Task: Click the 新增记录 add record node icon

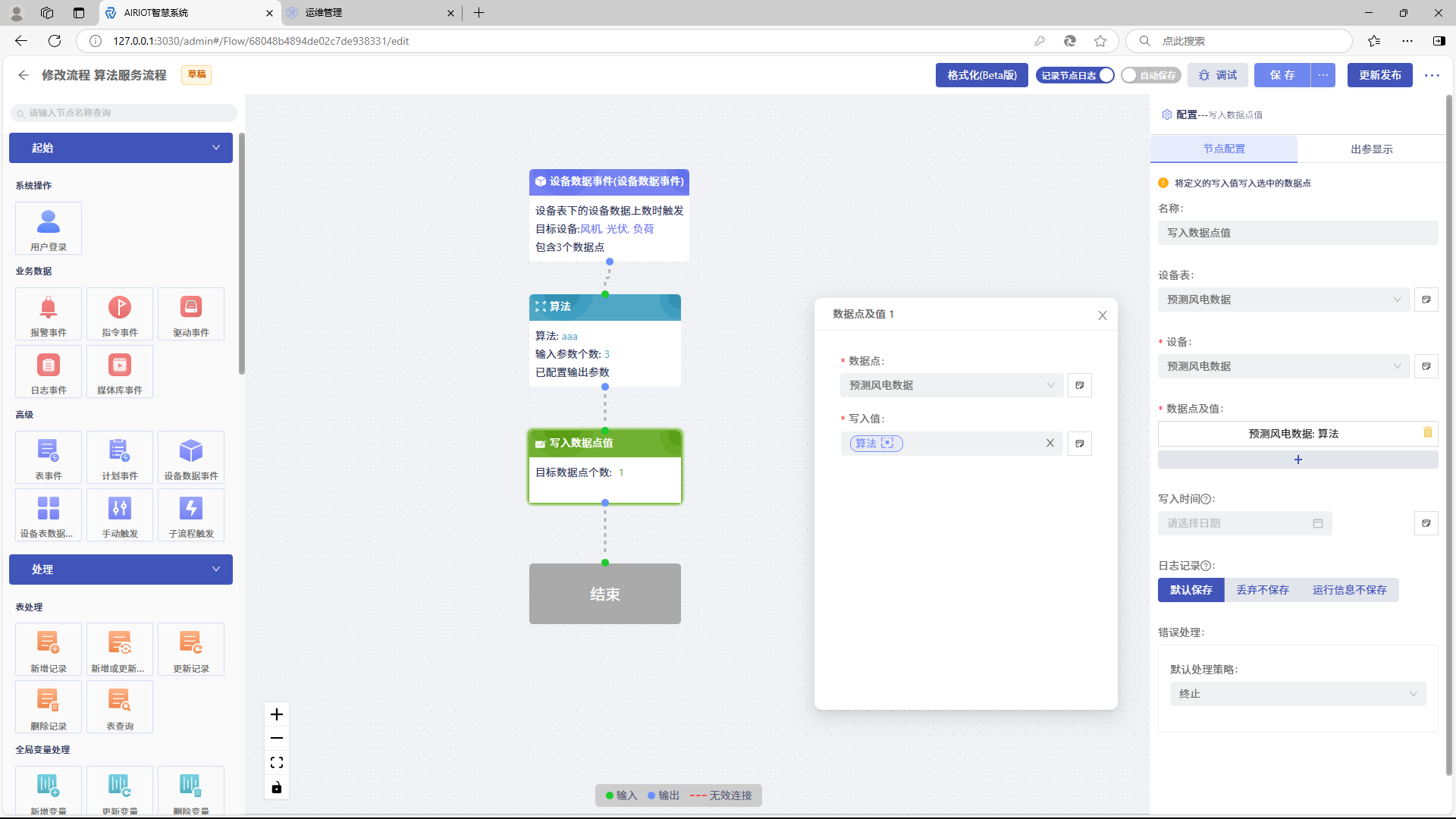Action: pos(49,643)
